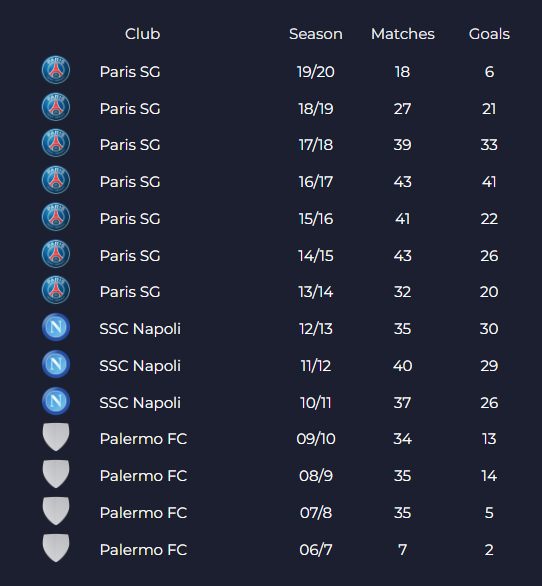Open Paris SG link in 18/19 row
The width and height of the screenshot is (542, 586).
(130, 109)
